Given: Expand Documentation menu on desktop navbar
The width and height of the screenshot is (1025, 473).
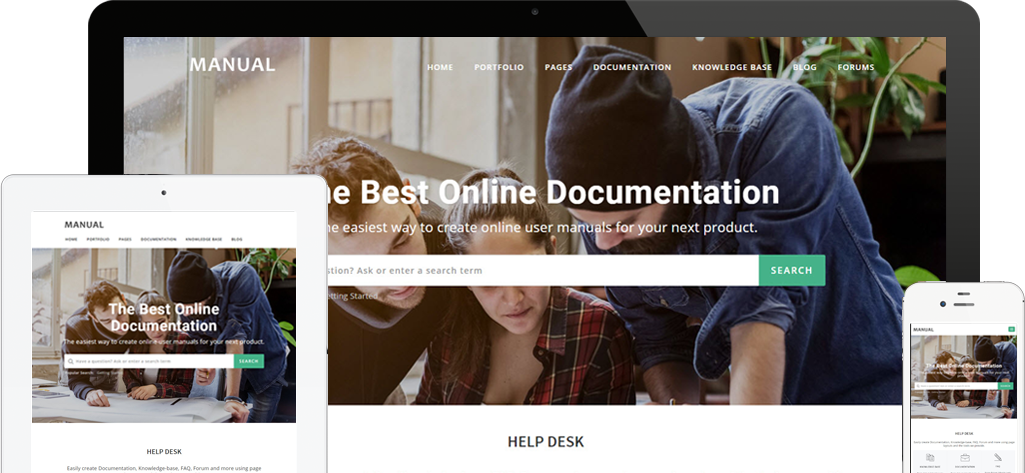Looking at the screenshot, I should 632,68.
